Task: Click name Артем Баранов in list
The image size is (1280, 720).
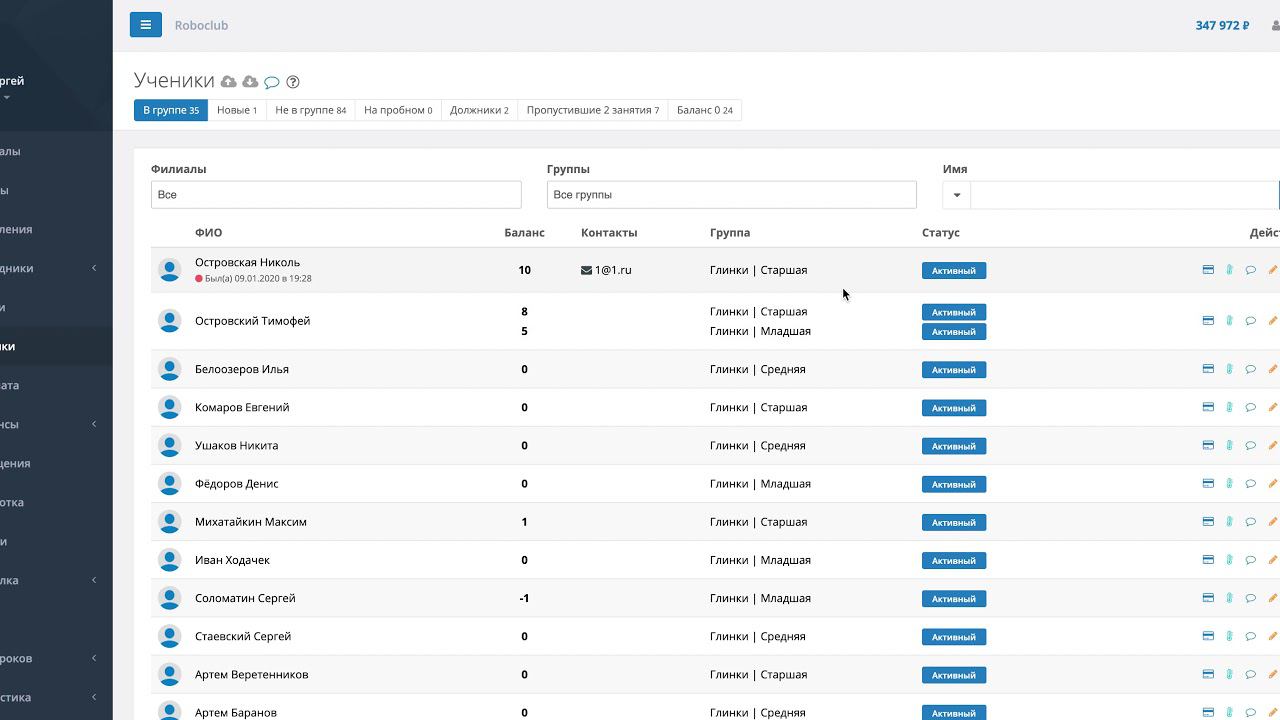Action: coord(236,713)
